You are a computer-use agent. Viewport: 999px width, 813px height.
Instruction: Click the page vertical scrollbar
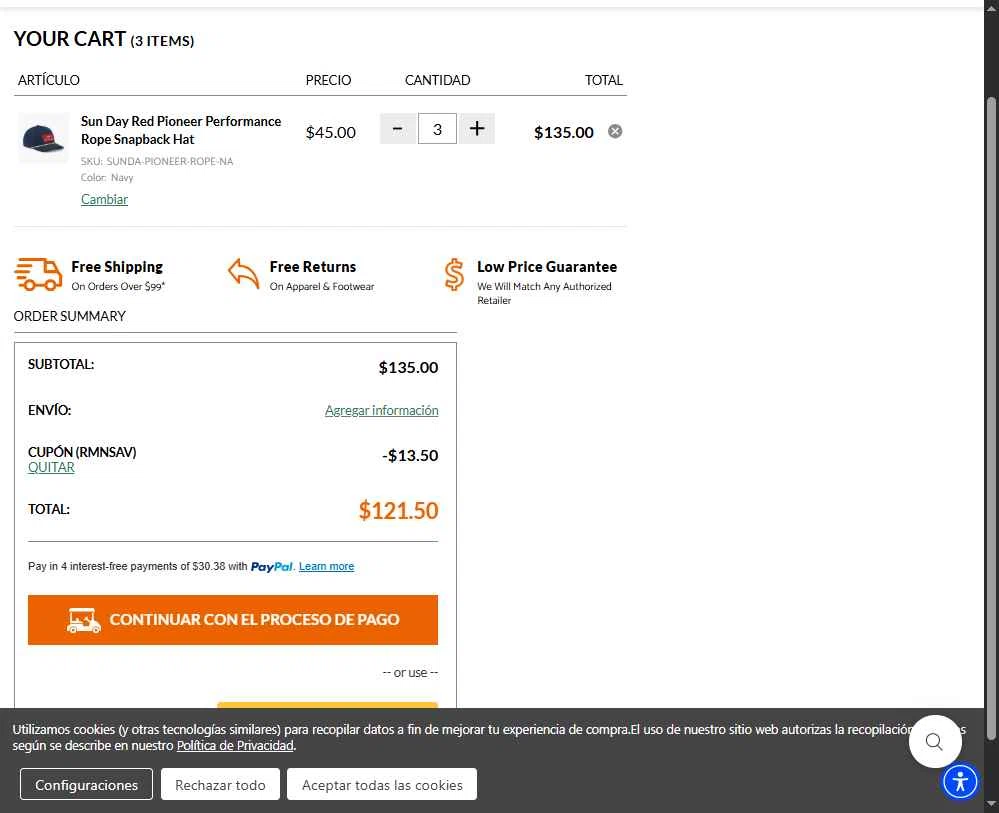991,418
